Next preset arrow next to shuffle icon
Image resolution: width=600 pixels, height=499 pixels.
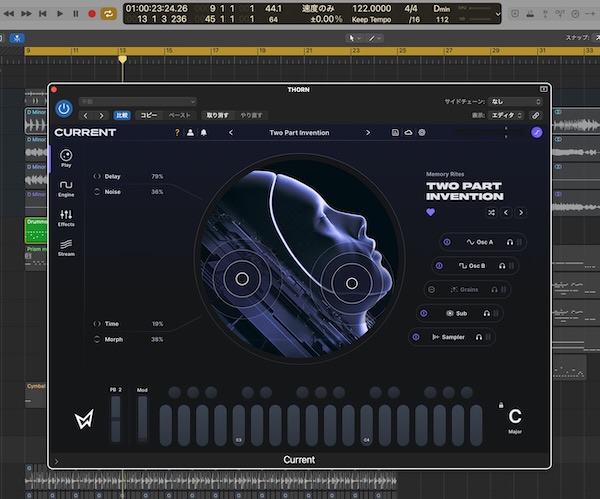click(520, 212)
